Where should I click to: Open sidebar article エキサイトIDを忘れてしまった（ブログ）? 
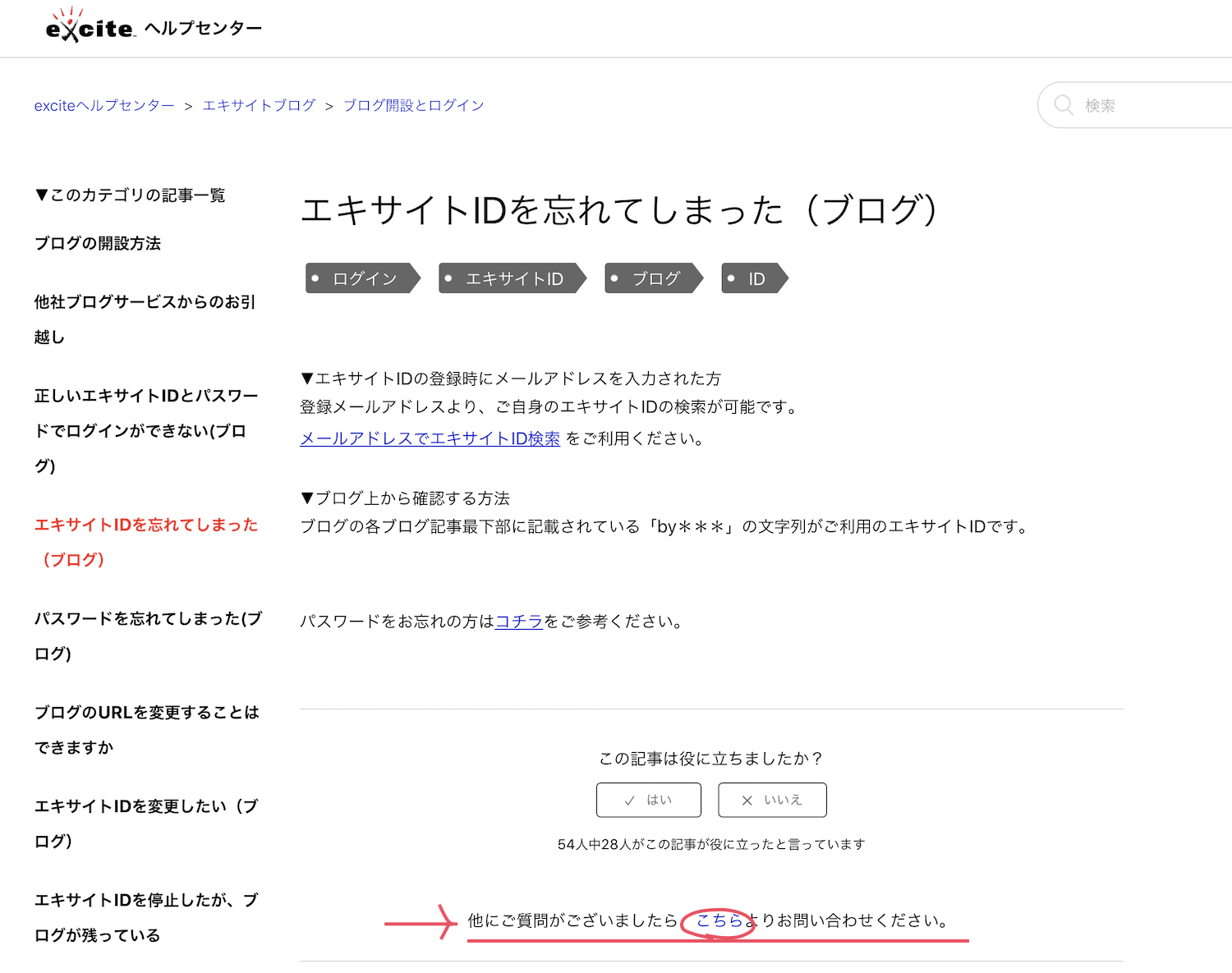tap(146, 542)
